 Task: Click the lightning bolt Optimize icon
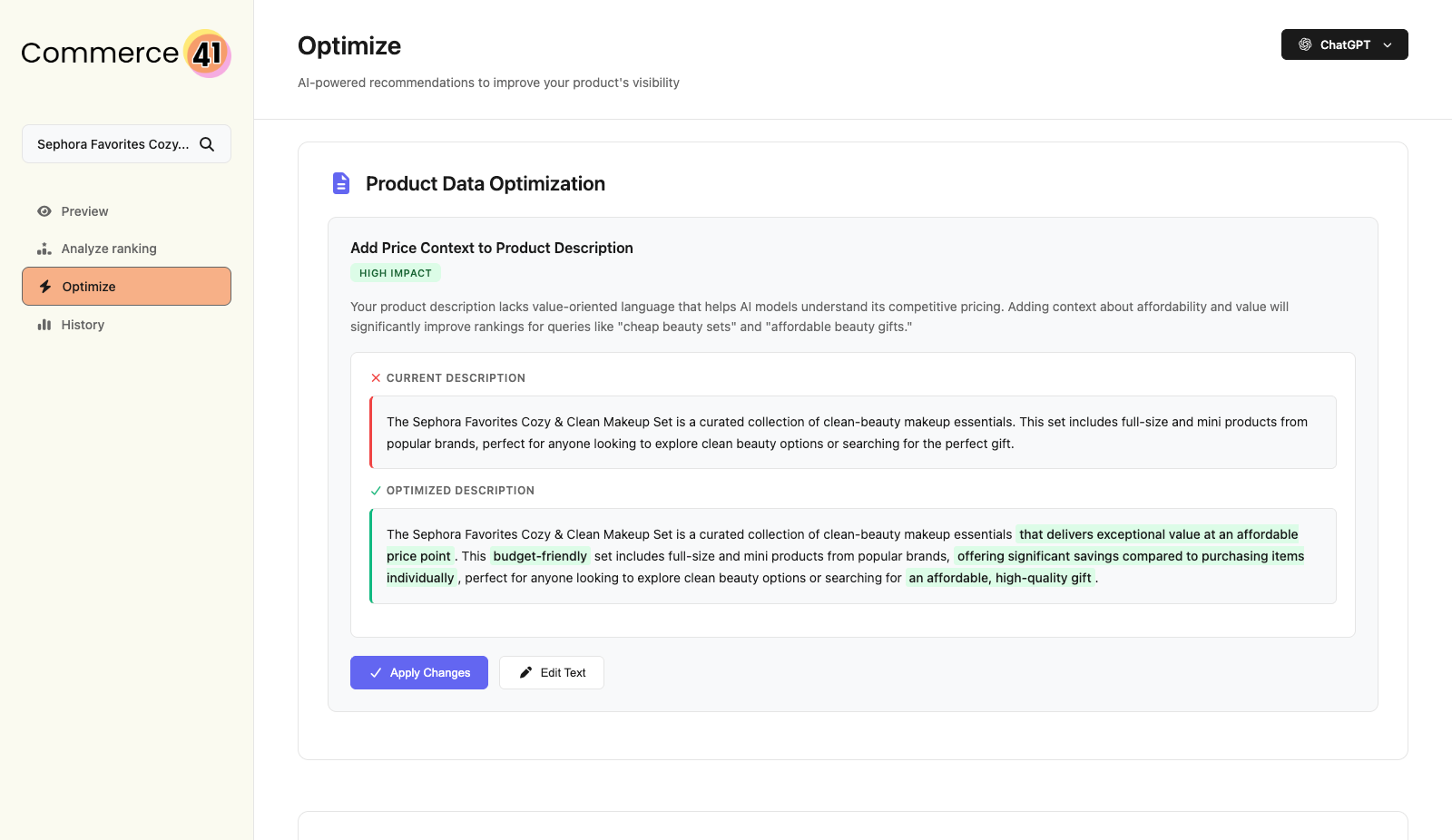[44, 286]
